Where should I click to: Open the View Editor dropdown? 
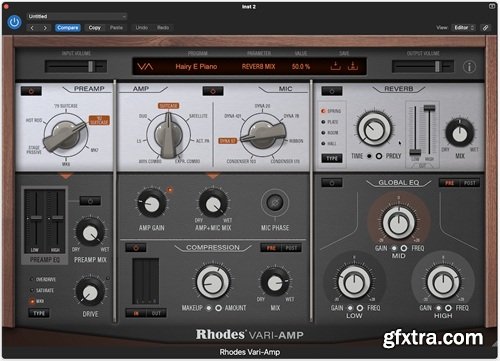click(464, 28)
